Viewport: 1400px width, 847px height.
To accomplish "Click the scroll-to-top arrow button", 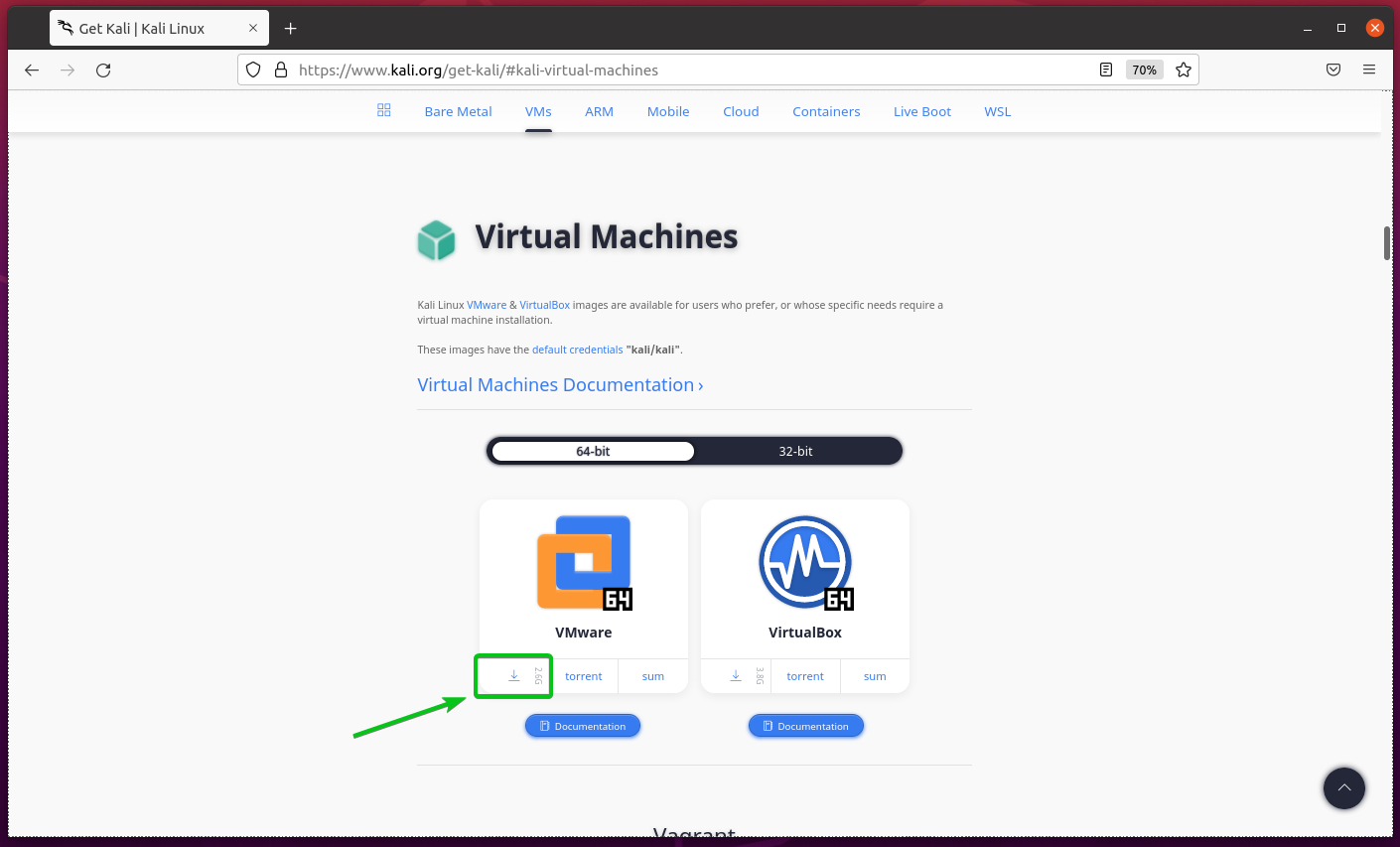I will 1343,788.
